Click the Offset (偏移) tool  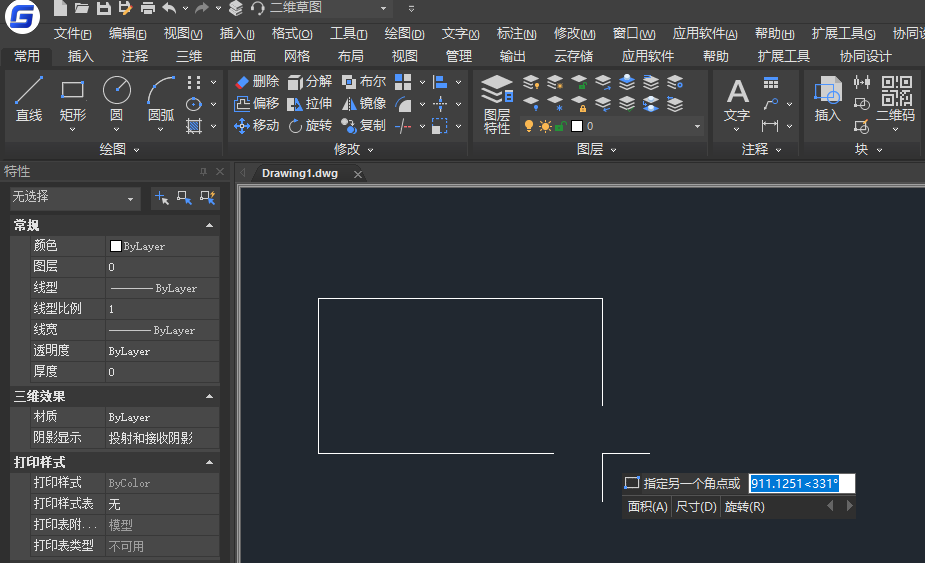click(257, 104)
